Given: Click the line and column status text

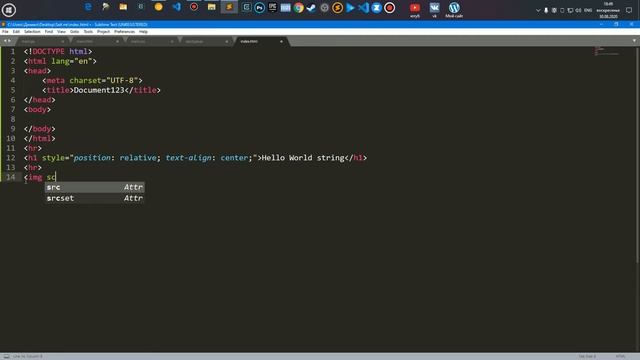Looking at the screenshot, I should (x=28, y=356).
